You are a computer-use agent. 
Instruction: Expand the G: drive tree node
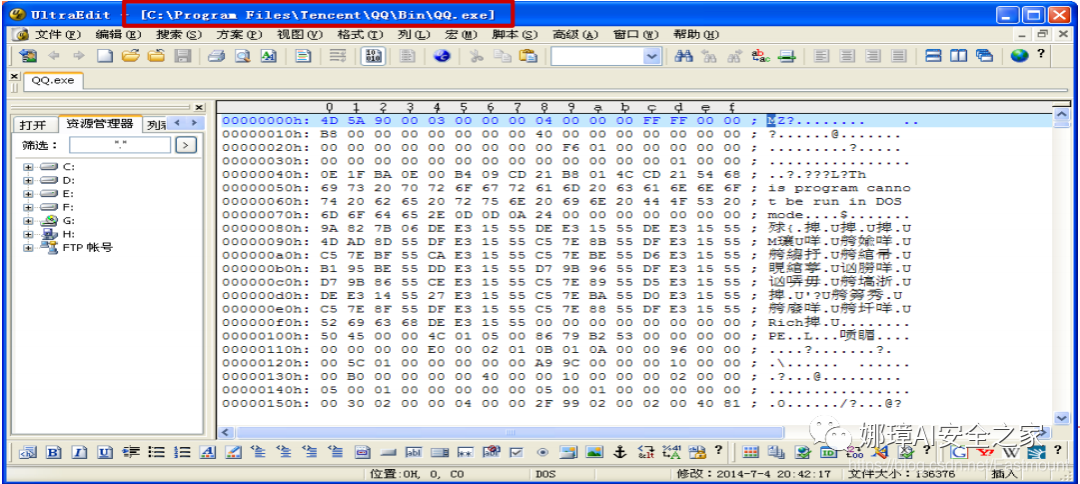[28, 220]
